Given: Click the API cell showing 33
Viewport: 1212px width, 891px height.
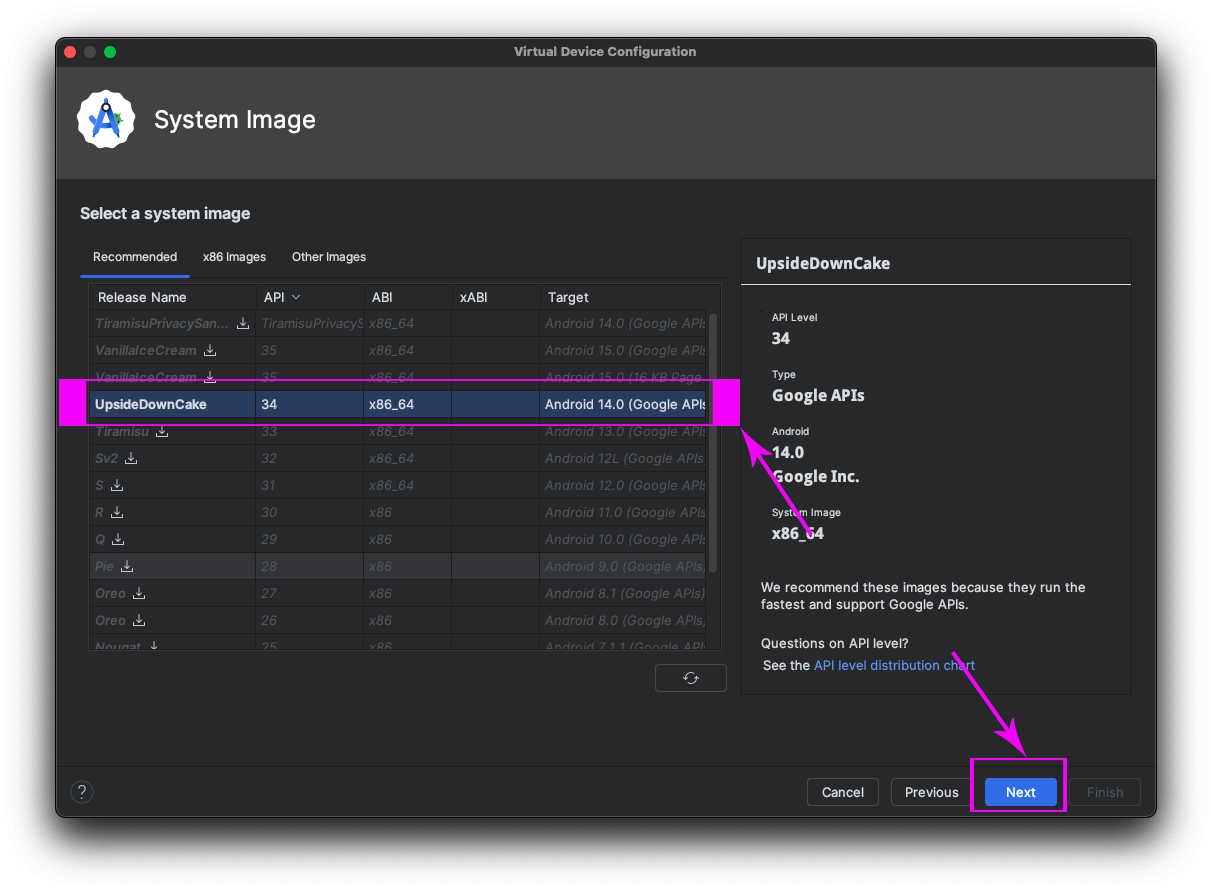Looking at the screenshot, I should (x=310, y=432).
